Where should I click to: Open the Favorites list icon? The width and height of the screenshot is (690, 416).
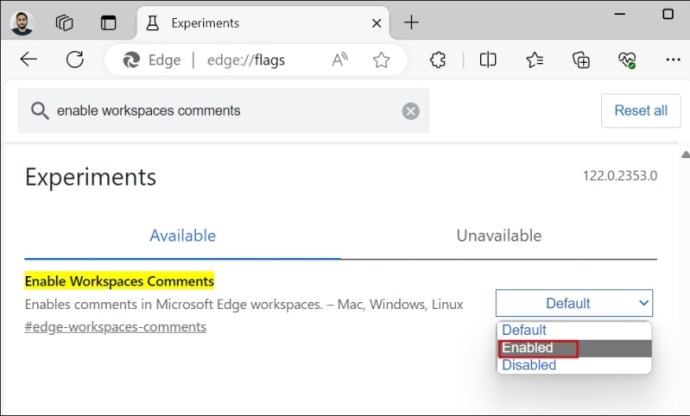[535, 60]
